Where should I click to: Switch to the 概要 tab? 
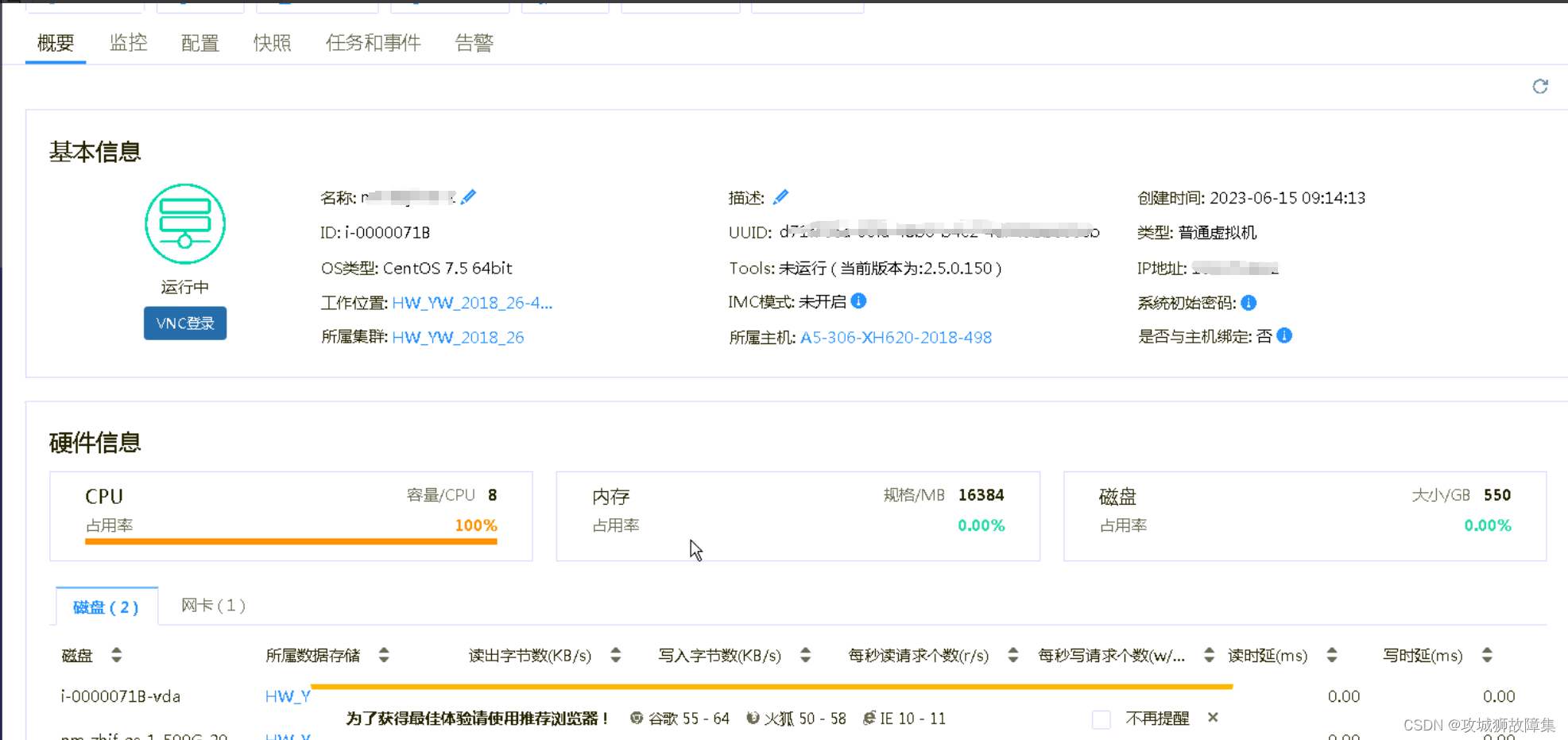click(x=56, y=43)
